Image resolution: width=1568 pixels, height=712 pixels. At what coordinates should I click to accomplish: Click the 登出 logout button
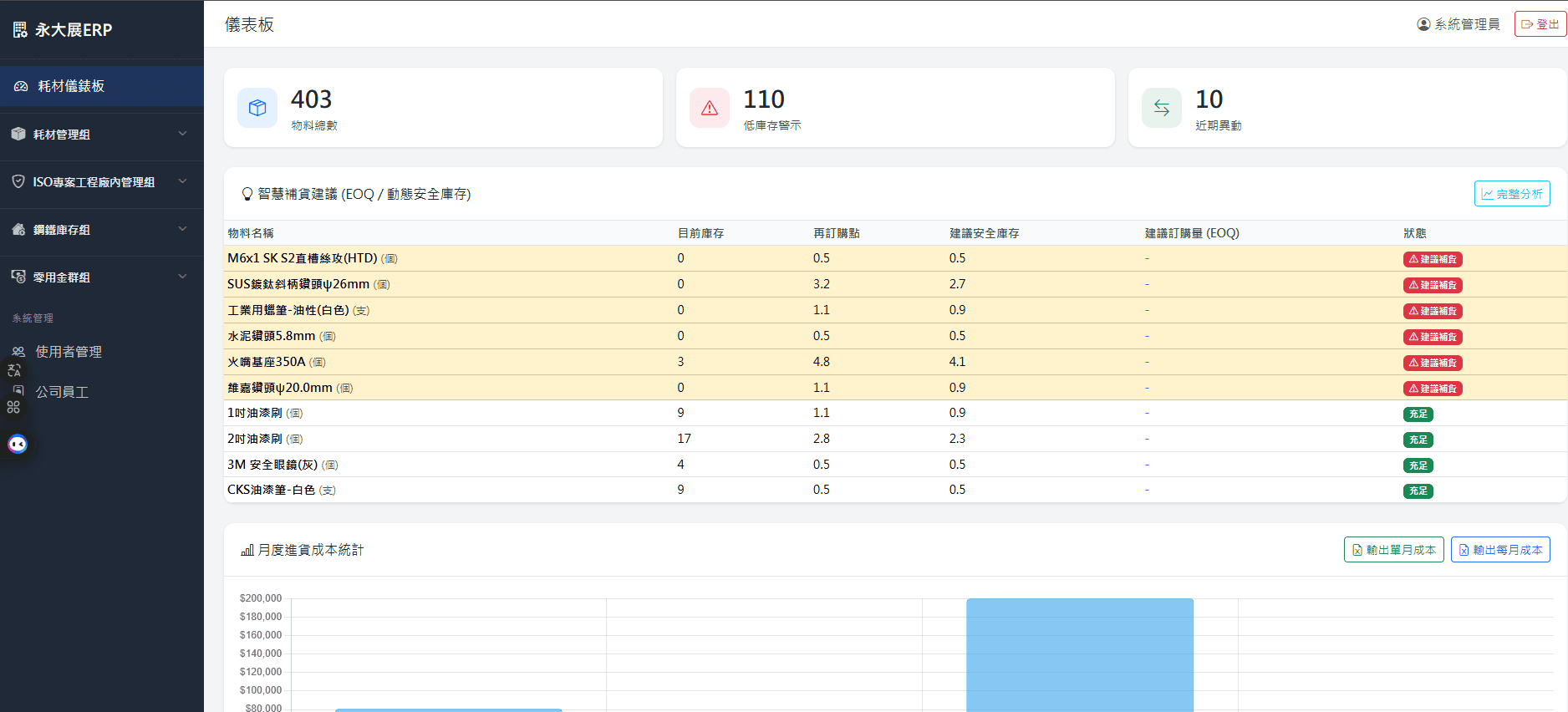click(1540, 24)
